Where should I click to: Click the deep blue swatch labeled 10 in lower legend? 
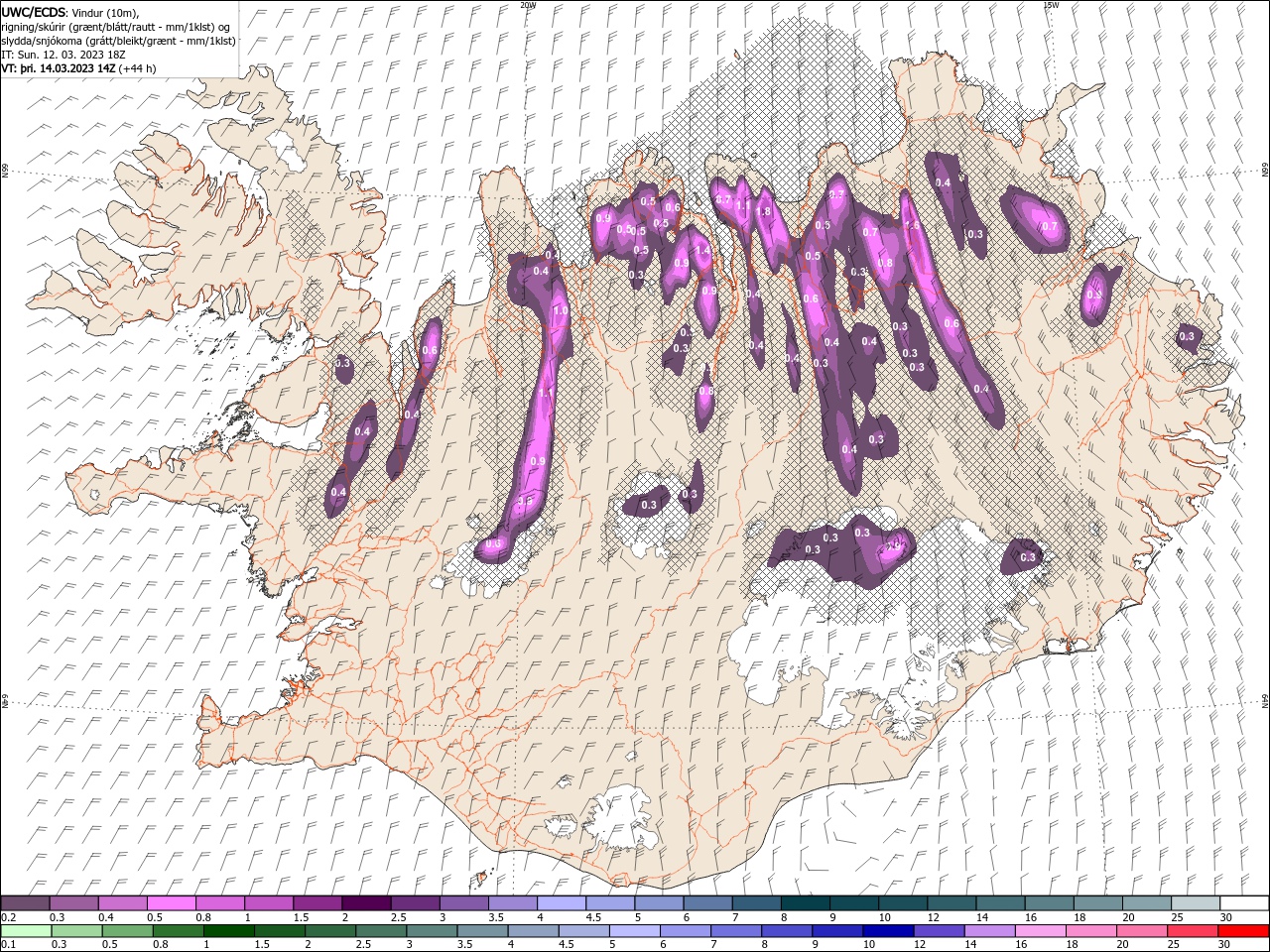(x=888, y=931)
